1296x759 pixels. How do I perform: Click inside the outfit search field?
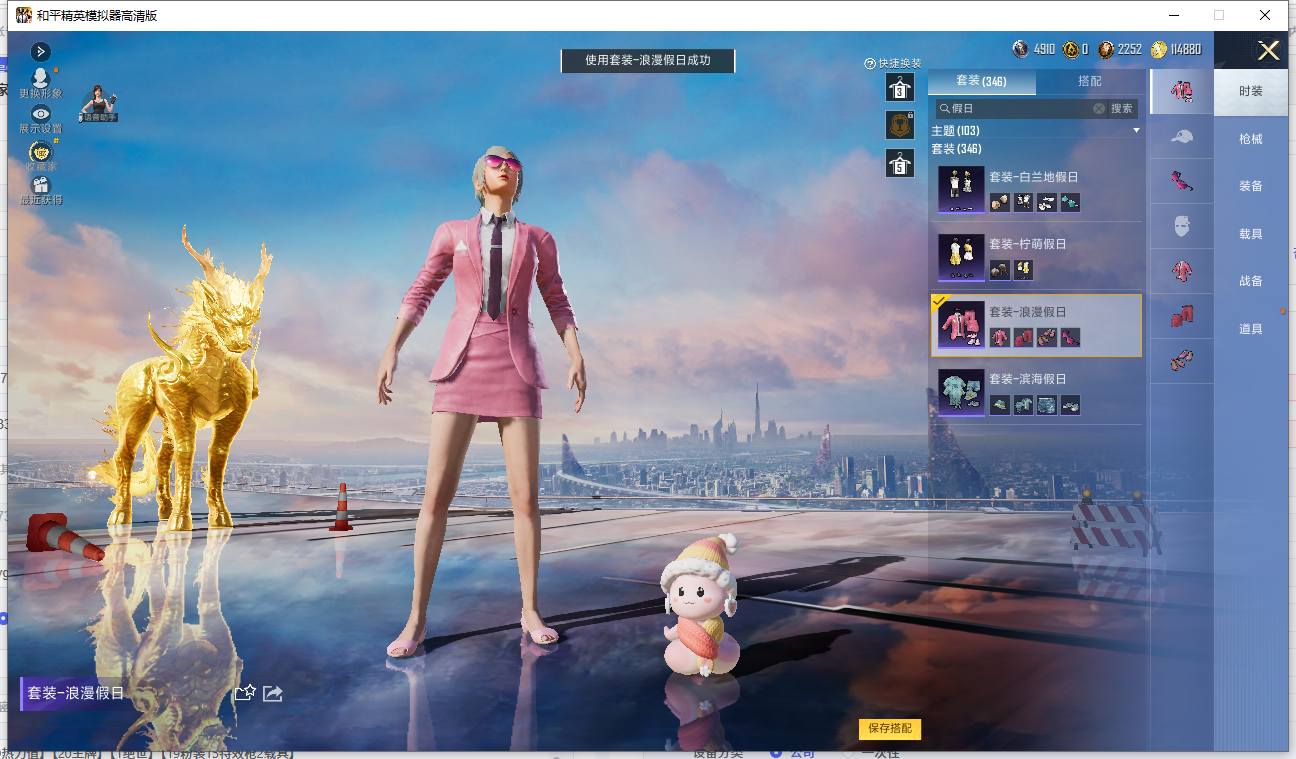coord(1020,108)
